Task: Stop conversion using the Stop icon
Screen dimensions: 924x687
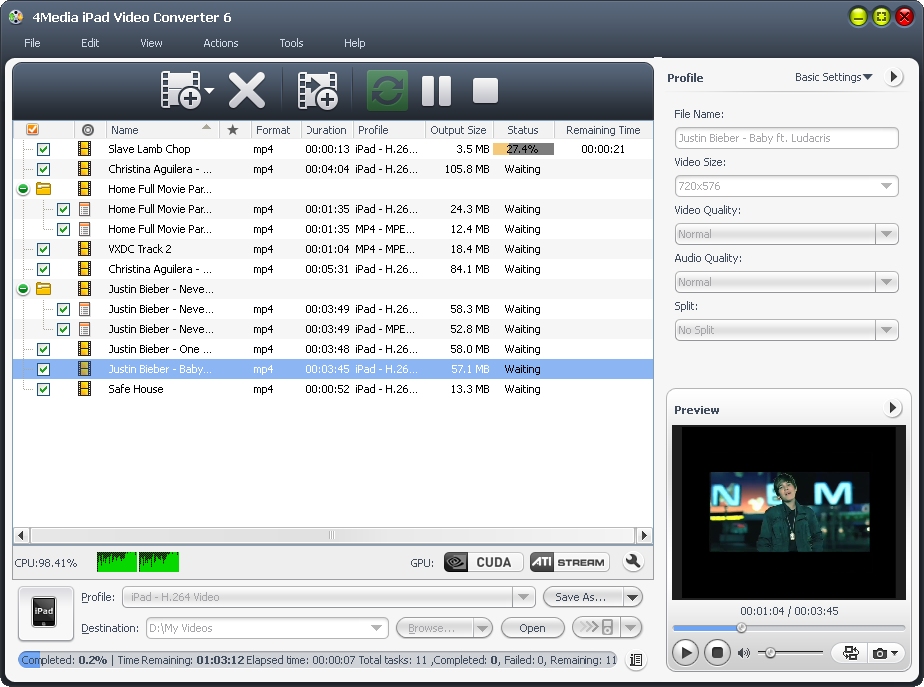Action: coord(485,90)
